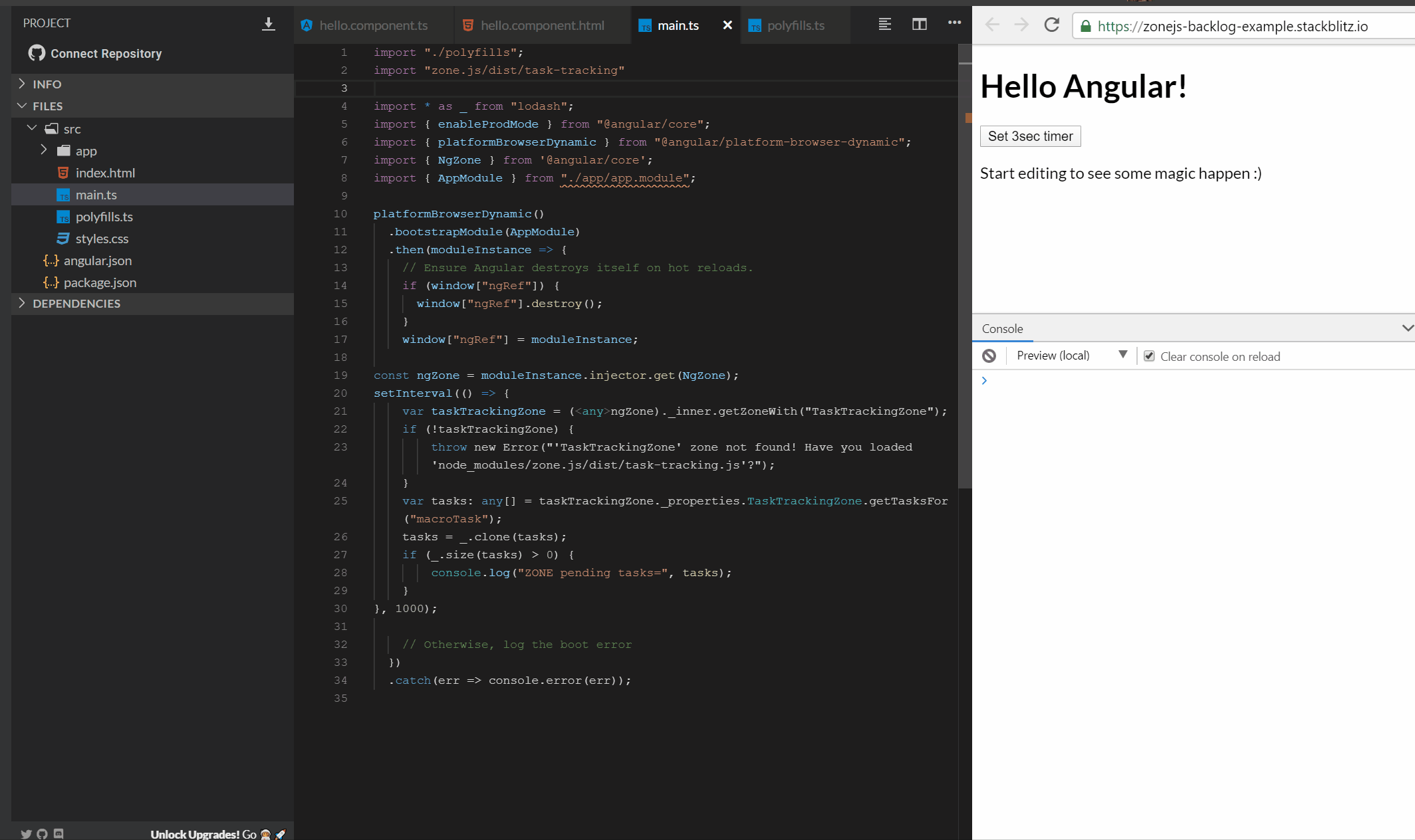
Task: Switch to the polyfills.ts tab
Action: coord(795,25)
